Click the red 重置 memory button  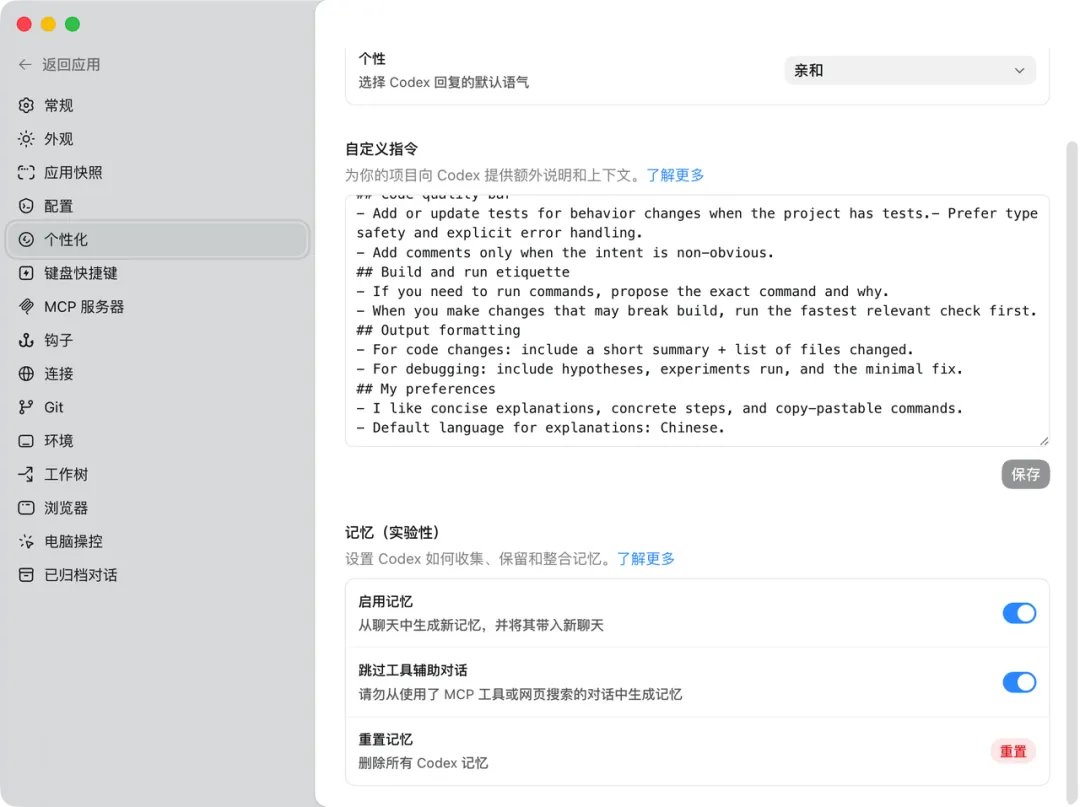coord(1013,751)
